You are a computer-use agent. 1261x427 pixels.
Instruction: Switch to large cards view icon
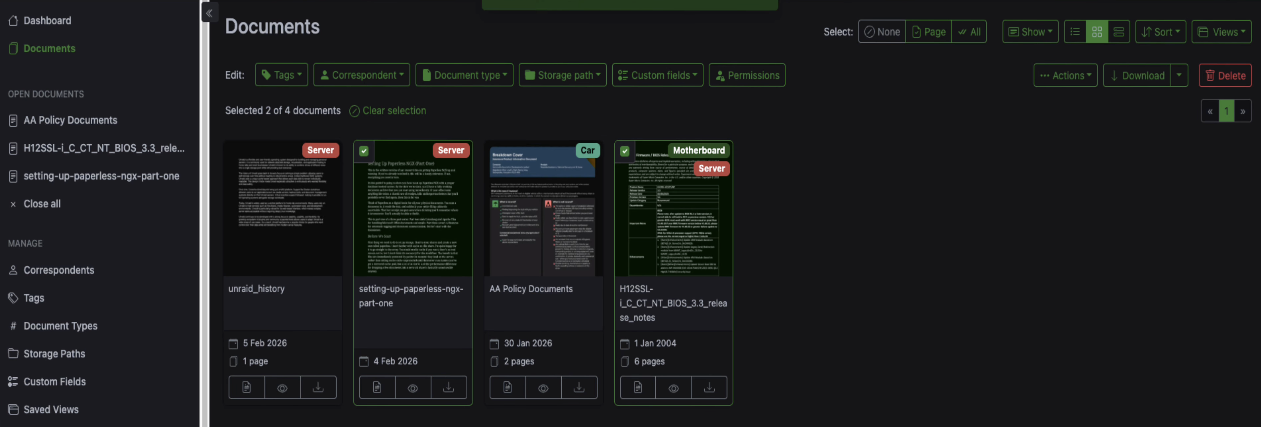1119,32
